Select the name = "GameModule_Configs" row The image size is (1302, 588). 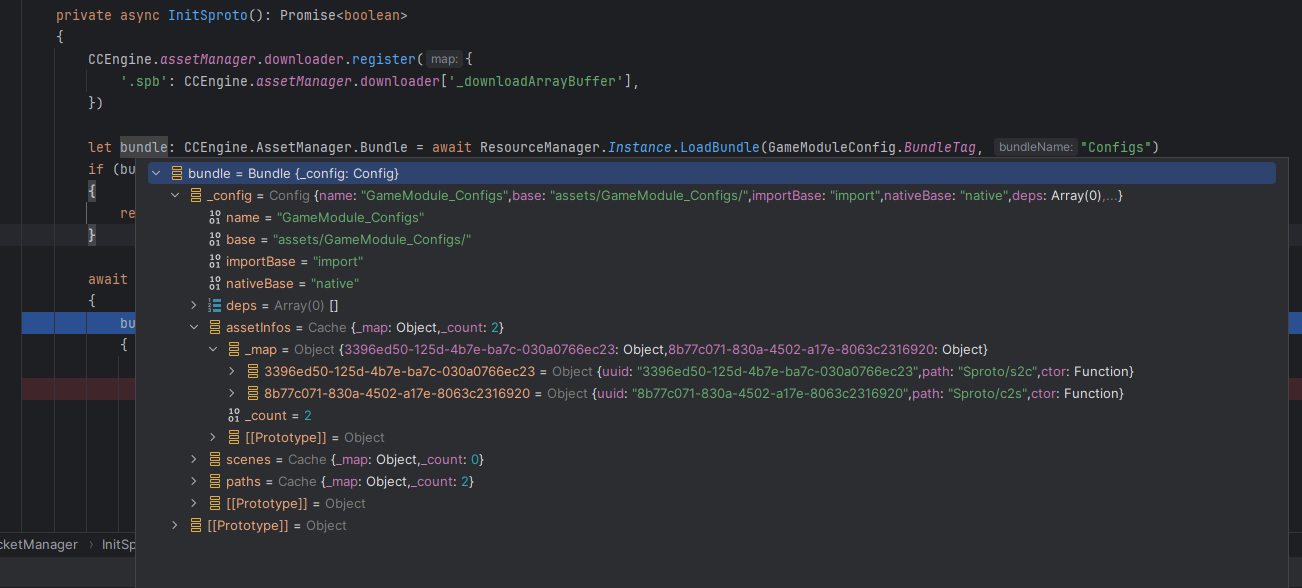(711, 218)
